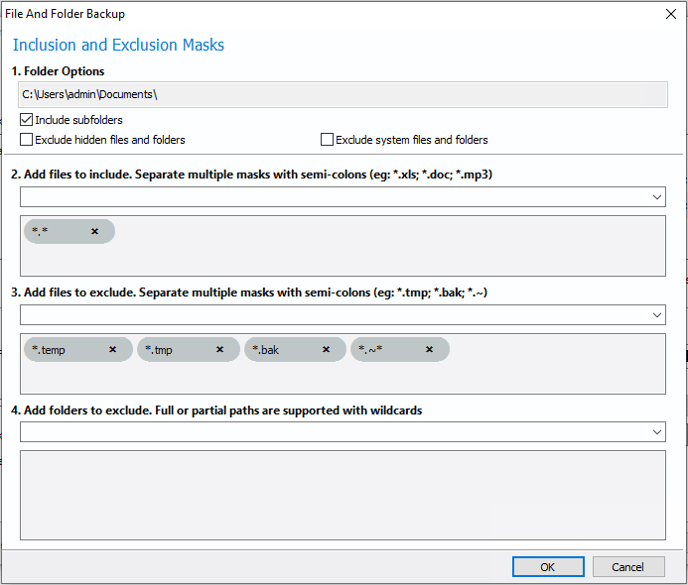Image resolution: width=688 pixels, height=585 pixels.
Task: Click the exclude folders path input field
Action: pos(334,432)
